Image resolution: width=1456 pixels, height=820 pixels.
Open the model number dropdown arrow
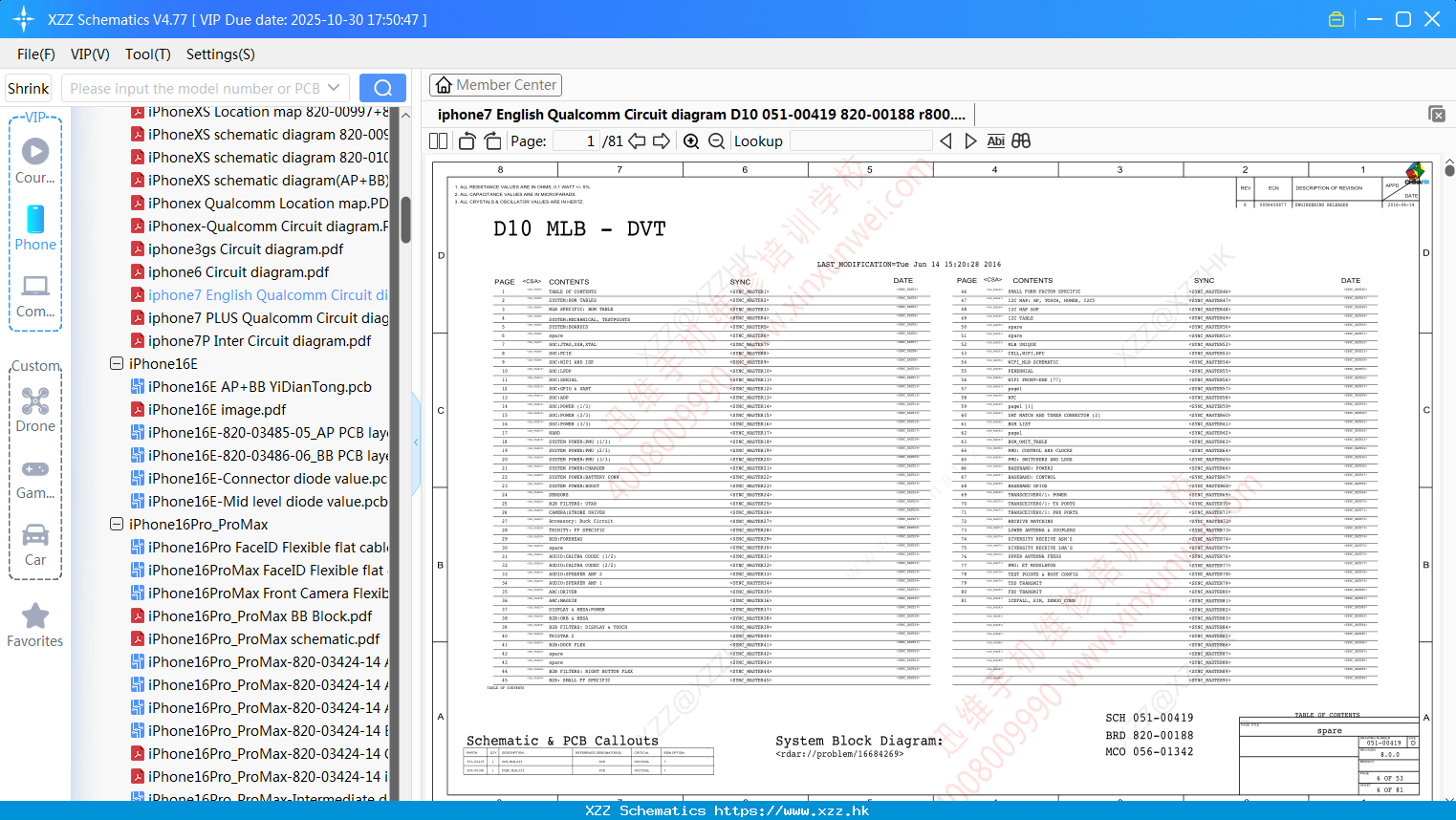click(334, 88)
